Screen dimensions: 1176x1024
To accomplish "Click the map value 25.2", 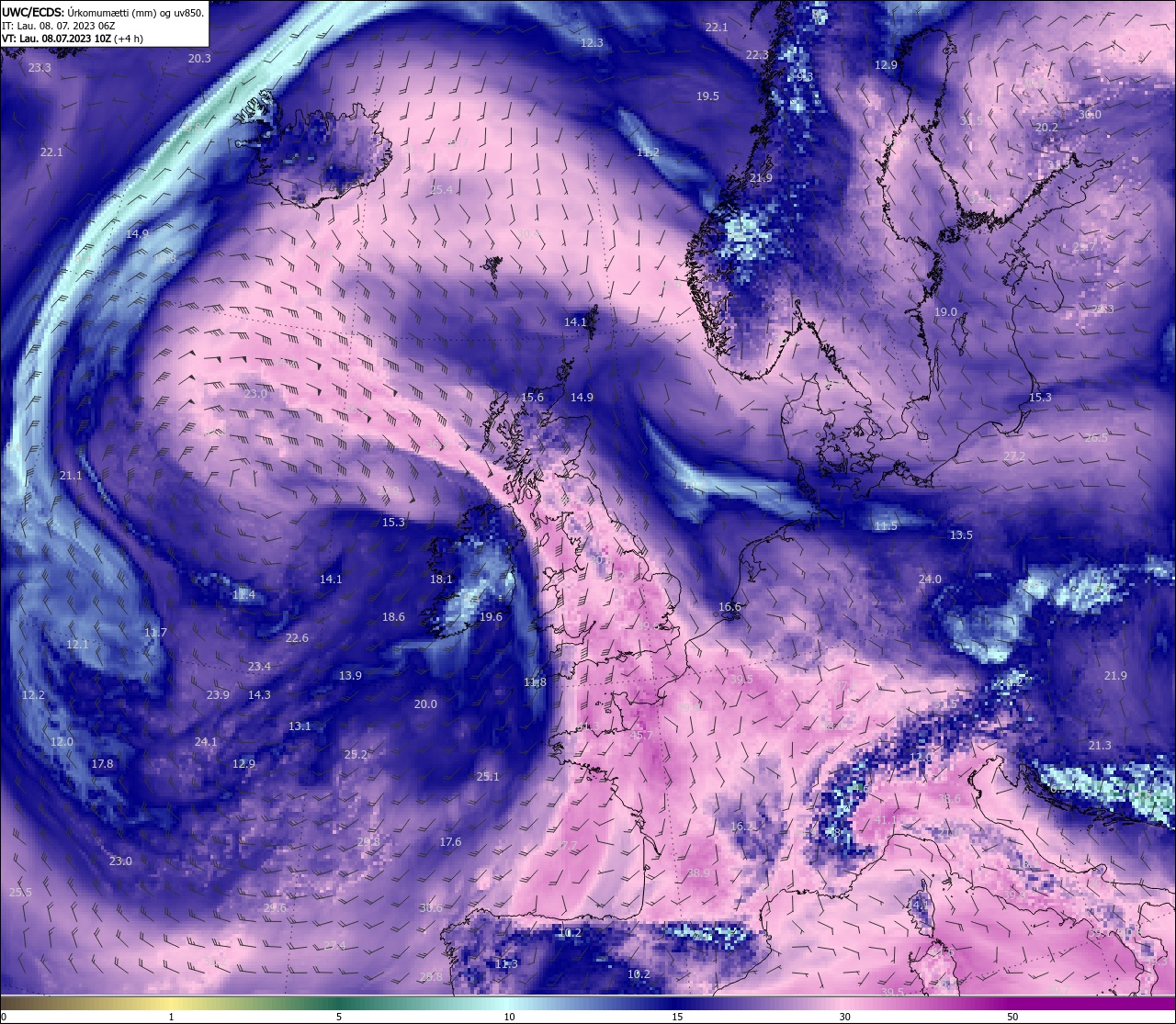I will click(356, 755).
